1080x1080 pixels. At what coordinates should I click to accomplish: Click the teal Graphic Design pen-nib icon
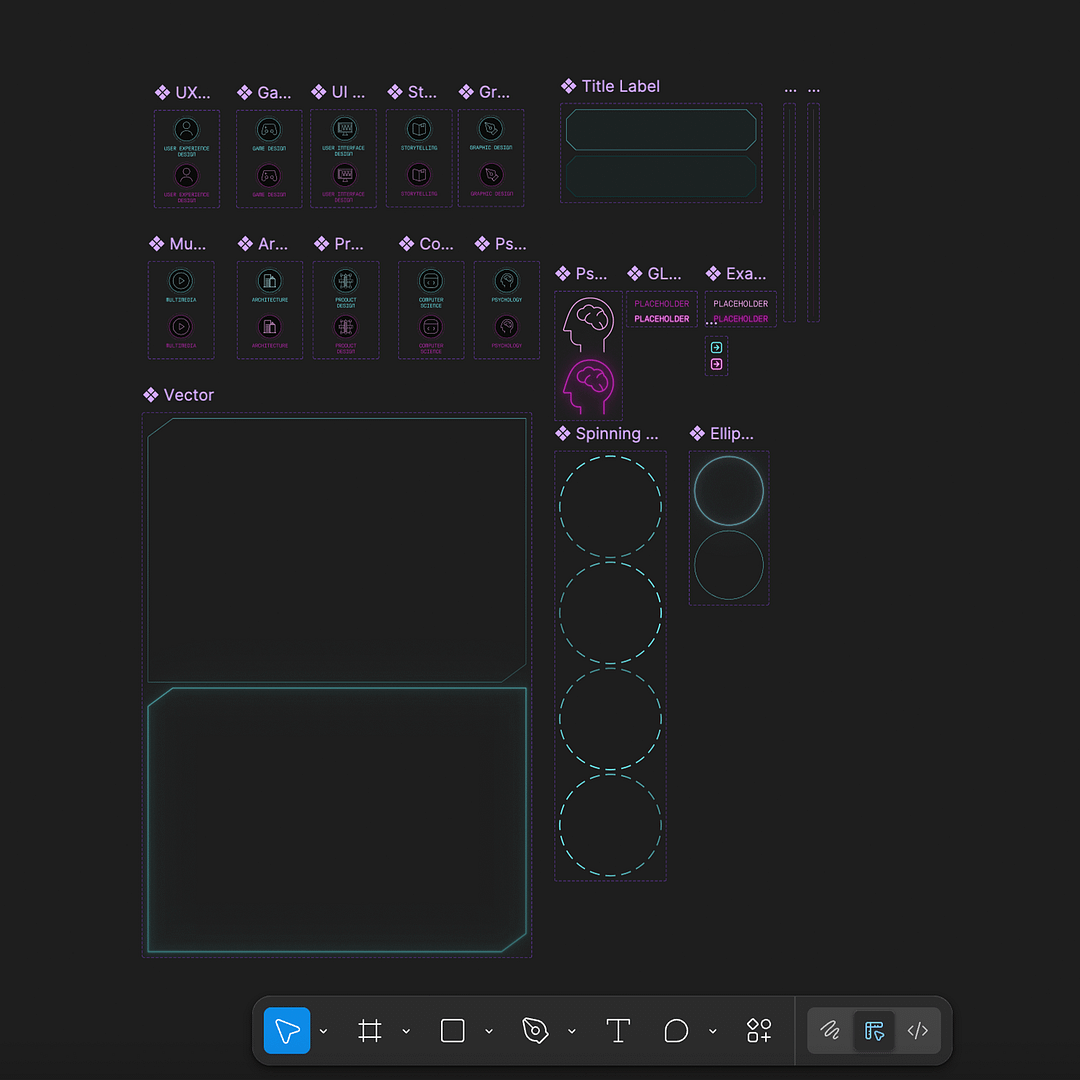pyautogui.click(x=491, y=128)
